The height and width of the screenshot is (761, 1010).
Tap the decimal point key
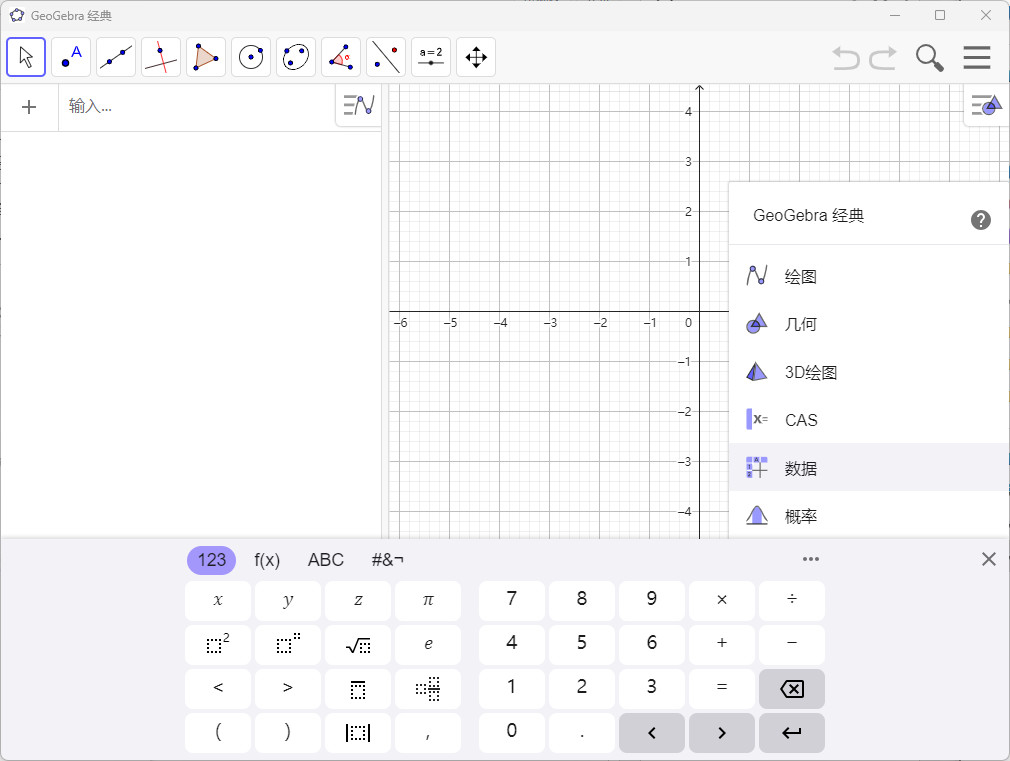tap(582, 733)
